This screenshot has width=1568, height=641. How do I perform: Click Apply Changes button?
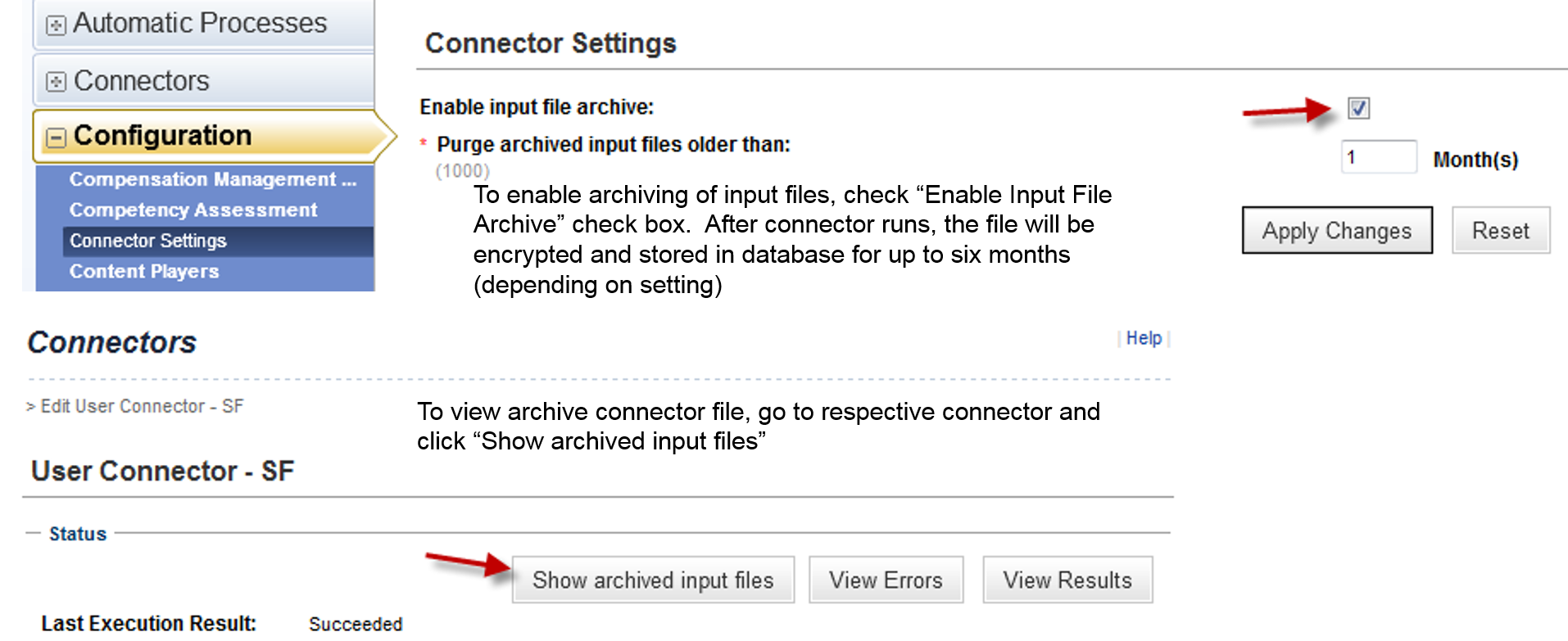[x=1337, y=231]
